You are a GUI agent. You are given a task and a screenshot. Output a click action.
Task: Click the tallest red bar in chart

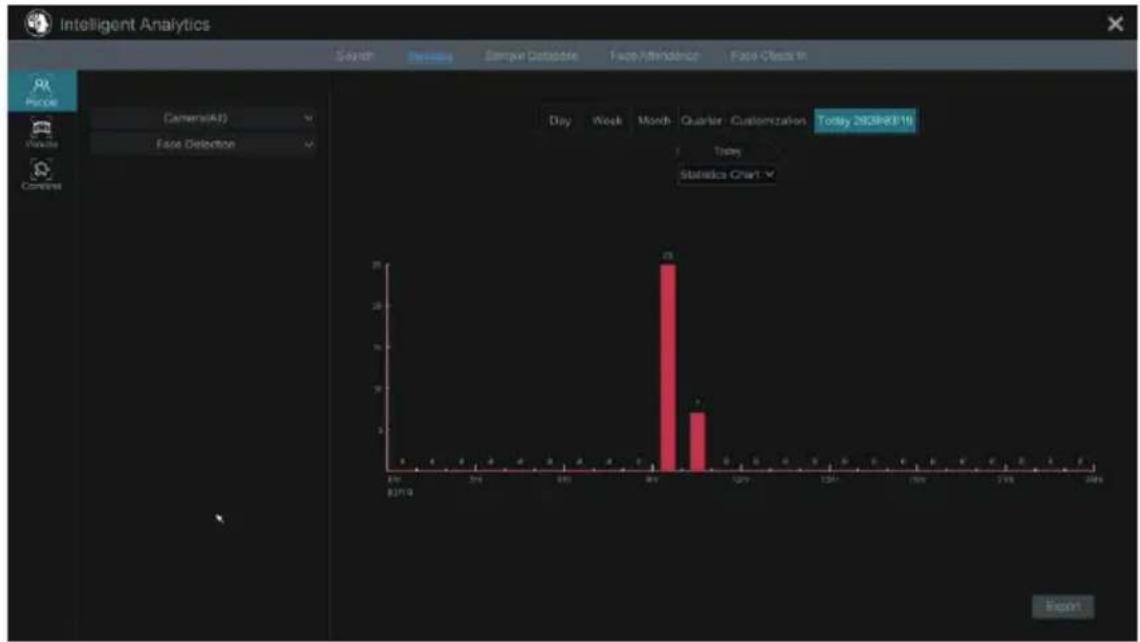[x=667, y=367]
